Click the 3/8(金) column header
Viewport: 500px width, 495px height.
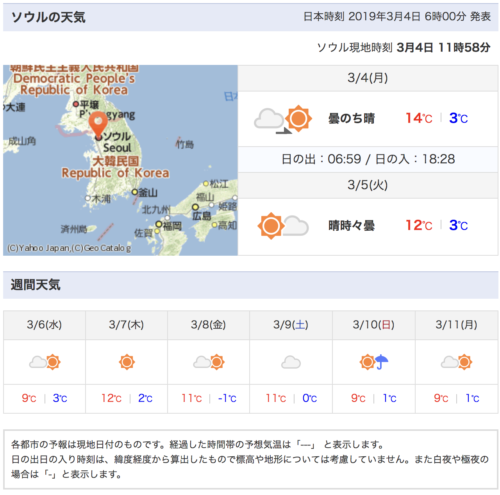tap(208, 325)
